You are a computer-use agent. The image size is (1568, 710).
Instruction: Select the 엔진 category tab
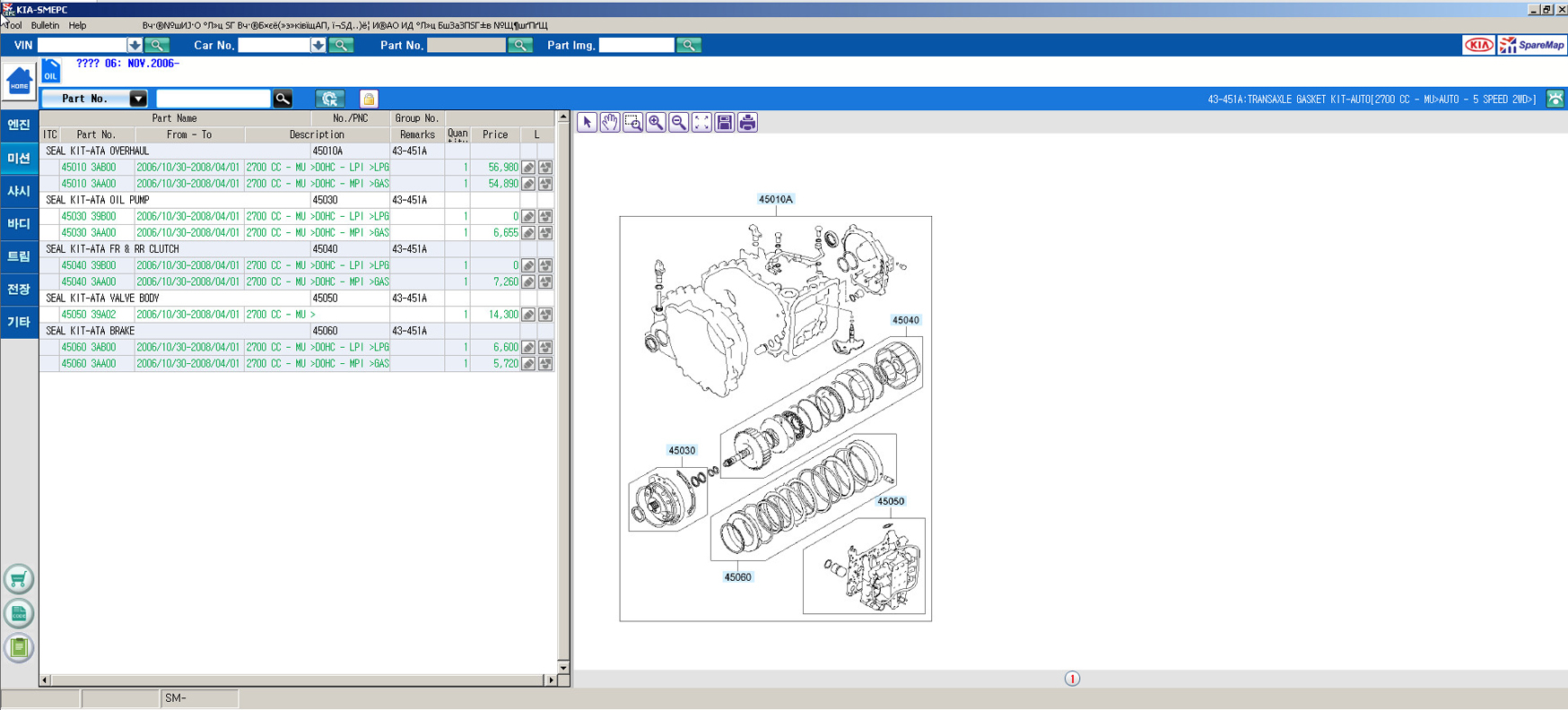pyautogui.click(x=19, y=126)
